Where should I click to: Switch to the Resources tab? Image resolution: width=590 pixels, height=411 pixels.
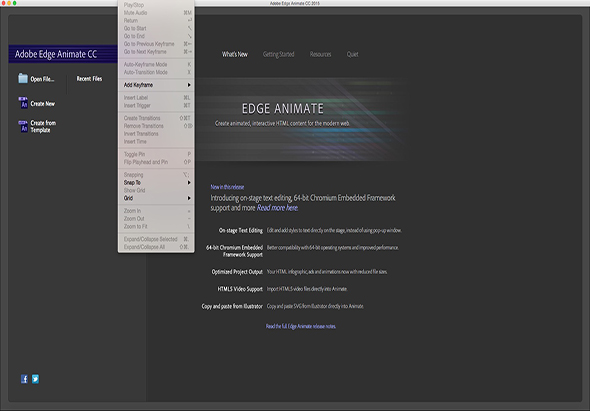point(321,55)
